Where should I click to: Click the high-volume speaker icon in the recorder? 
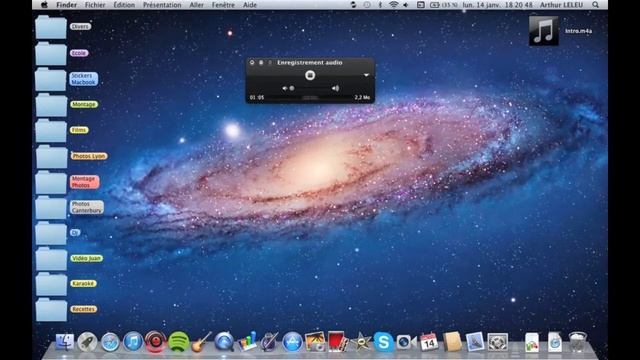point(335,88)
